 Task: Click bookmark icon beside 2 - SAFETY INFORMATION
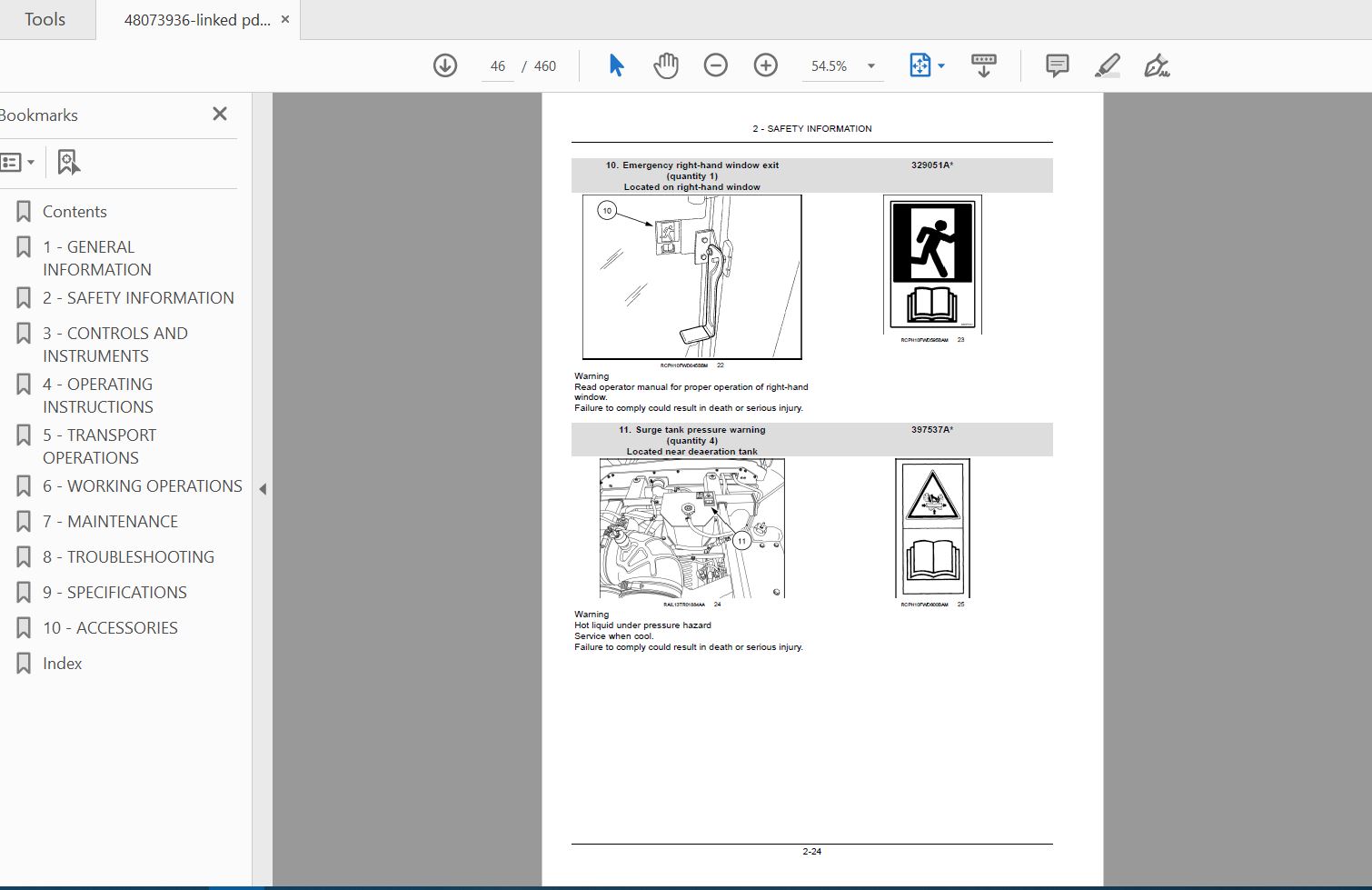(24, 298)
